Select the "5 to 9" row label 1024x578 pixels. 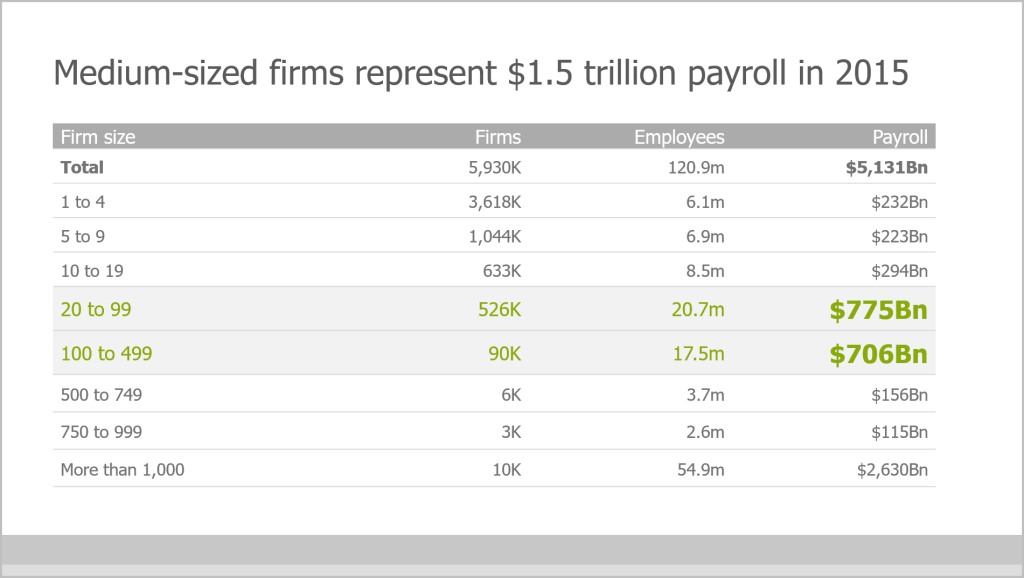[x=83, y=236]
